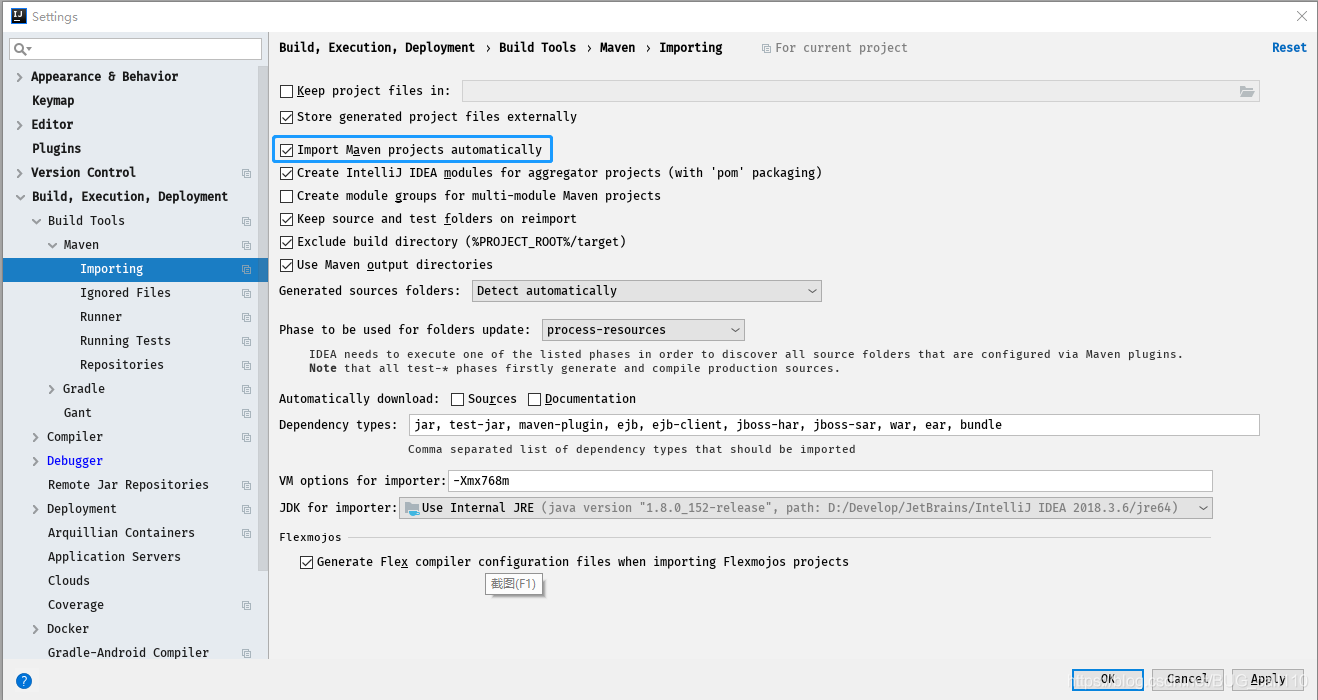The image size is (1318, 700).
Task: Open the folder browser for 'Keep project files in'
Action: [x=1246, y=90]
